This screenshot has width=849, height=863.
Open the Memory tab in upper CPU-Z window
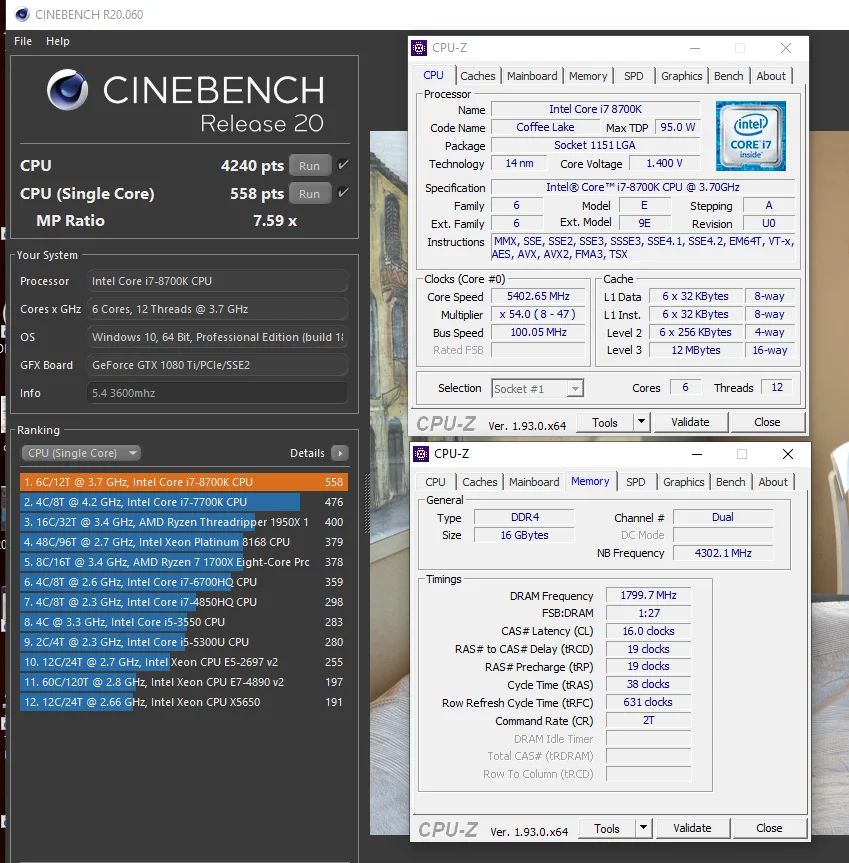588,76
